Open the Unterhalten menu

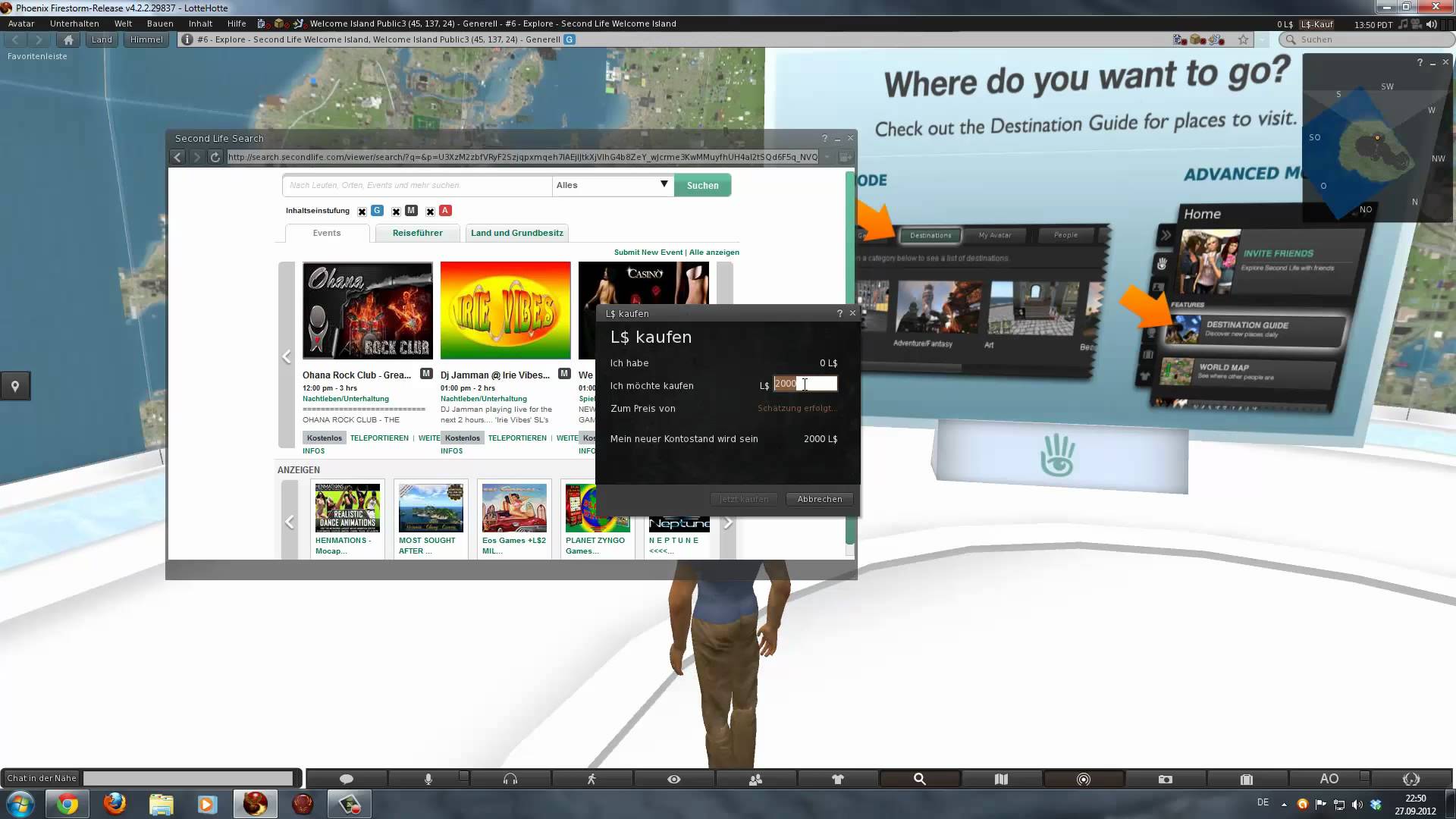click(74, 24)
